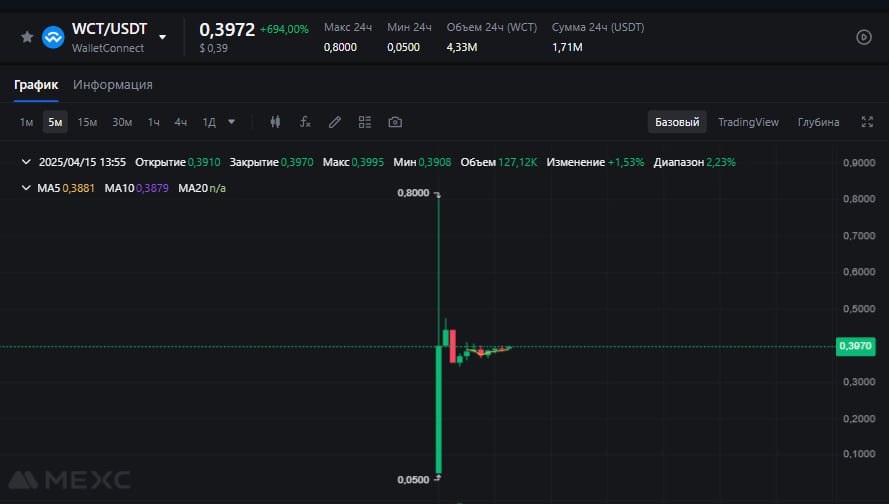889x504 pixels.
Task: Click the Открытие value 0,3910
Action: tap(204, 162)
